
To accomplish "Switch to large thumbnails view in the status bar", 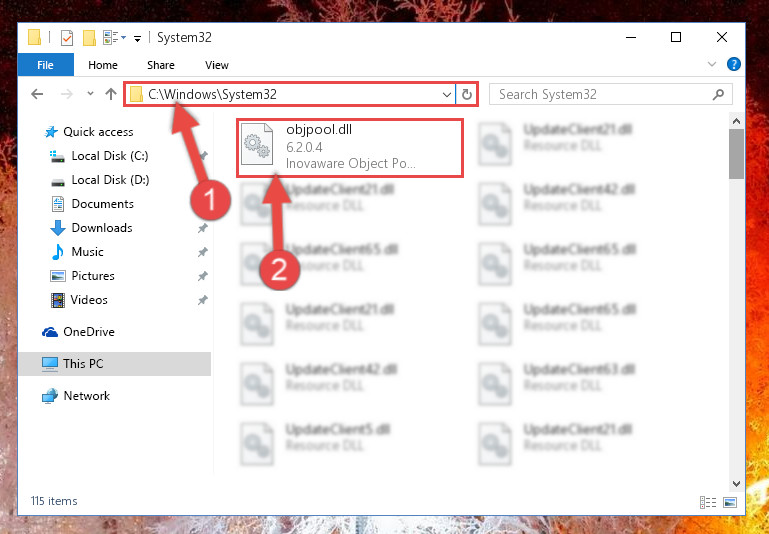I will [x=730, y=502].
